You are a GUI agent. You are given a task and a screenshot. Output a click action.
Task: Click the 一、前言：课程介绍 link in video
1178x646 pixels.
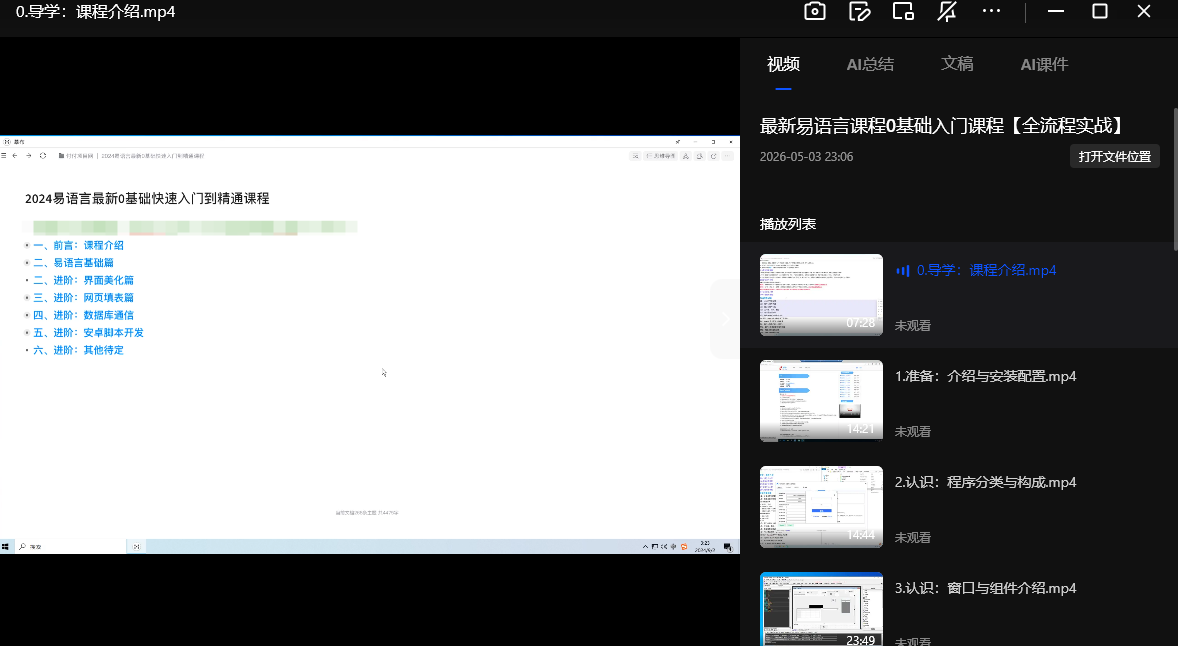tap(78, 246)
